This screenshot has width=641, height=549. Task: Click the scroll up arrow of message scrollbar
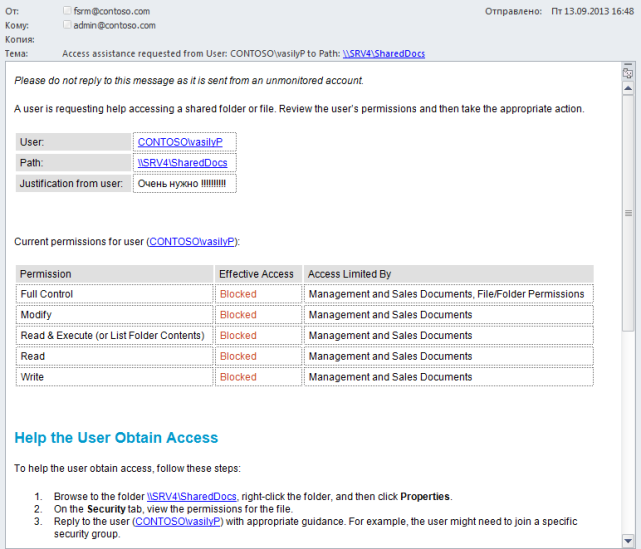tap(628, 88)
